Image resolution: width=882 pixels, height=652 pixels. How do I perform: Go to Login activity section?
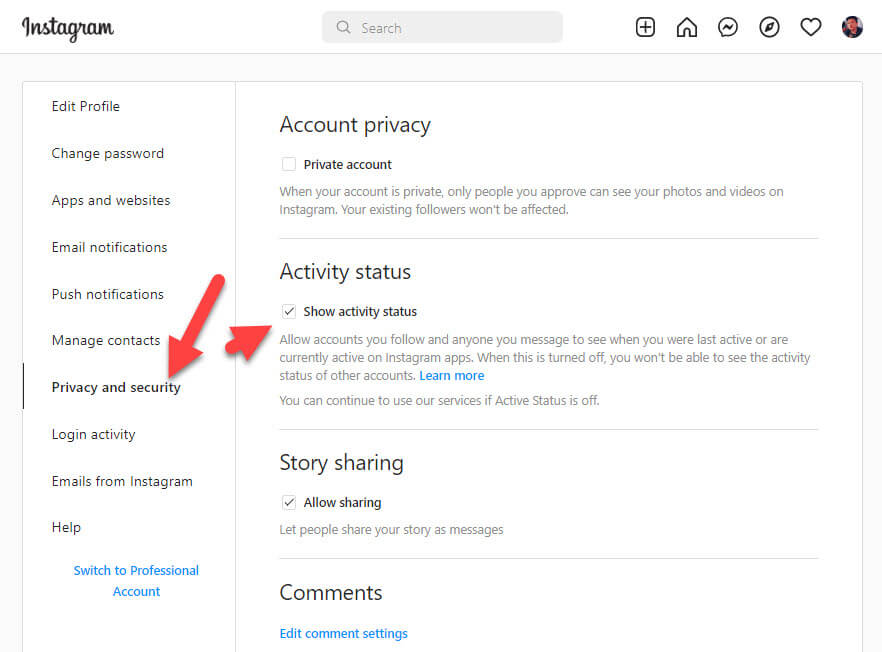tap(94, 434)
